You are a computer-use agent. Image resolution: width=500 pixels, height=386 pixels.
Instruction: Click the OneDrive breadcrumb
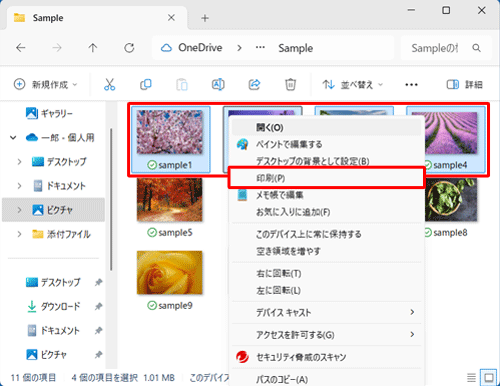pos(200,48)
